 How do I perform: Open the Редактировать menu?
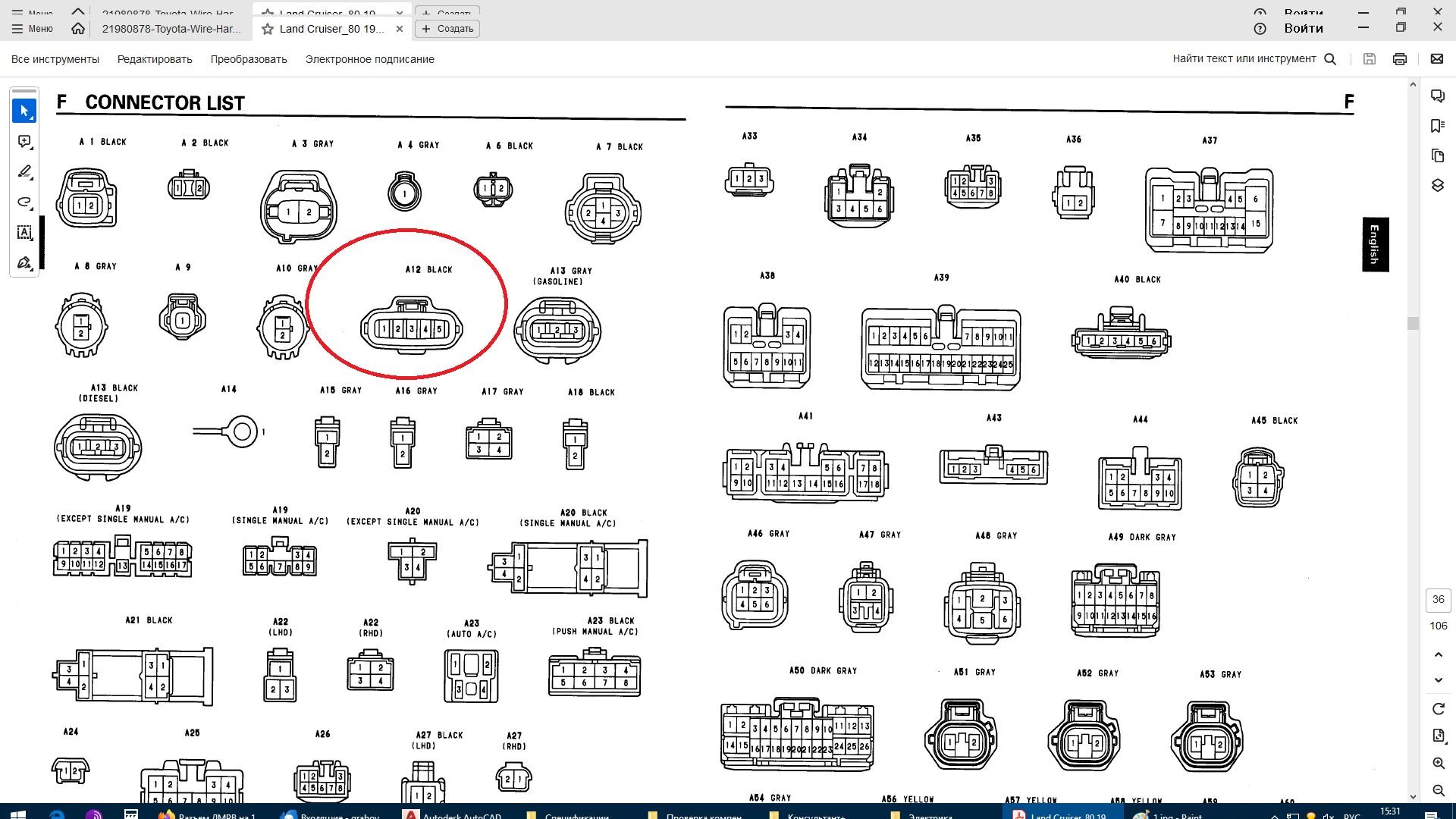(x=155, y=59)
